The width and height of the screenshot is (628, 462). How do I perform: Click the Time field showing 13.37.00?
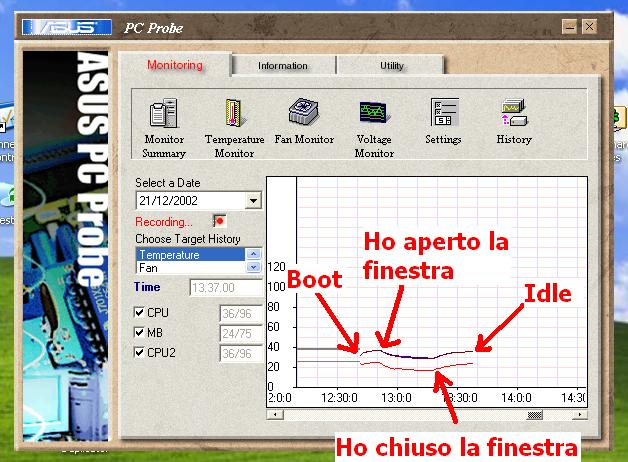click(225, 287)
